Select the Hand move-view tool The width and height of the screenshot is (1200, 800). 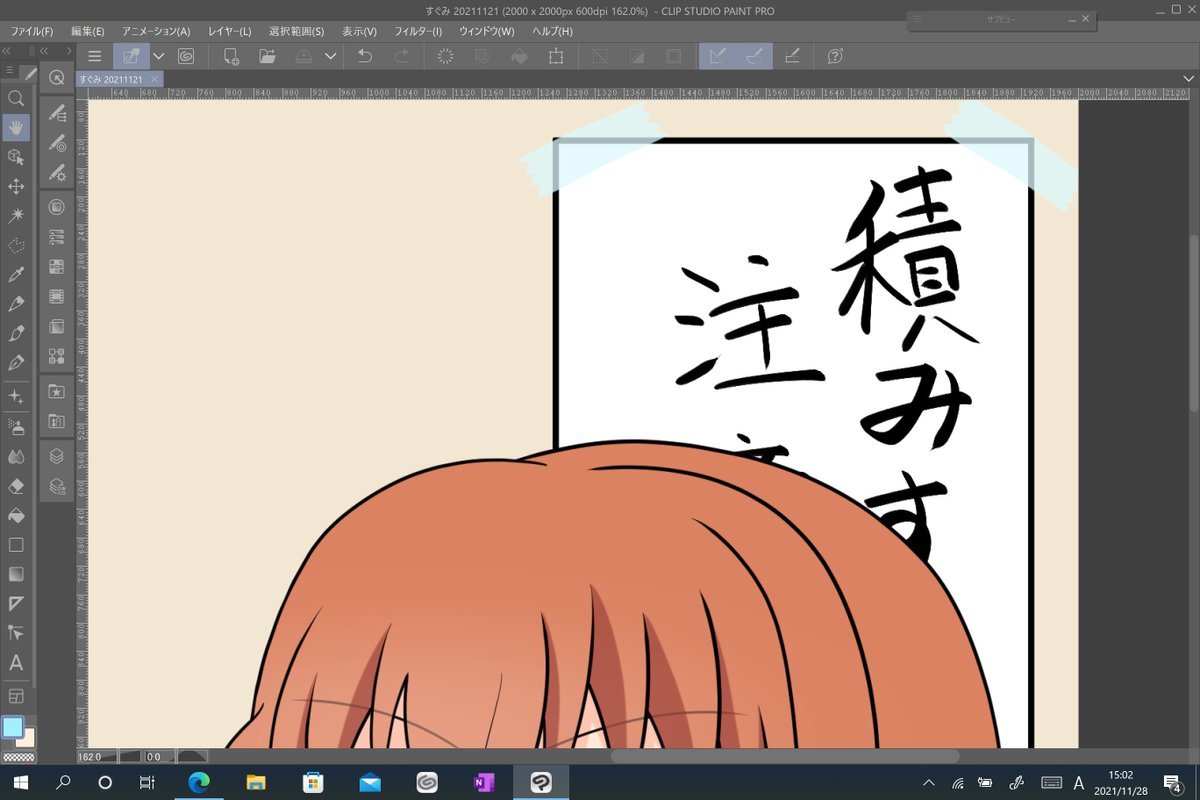[x=16, y=127]
